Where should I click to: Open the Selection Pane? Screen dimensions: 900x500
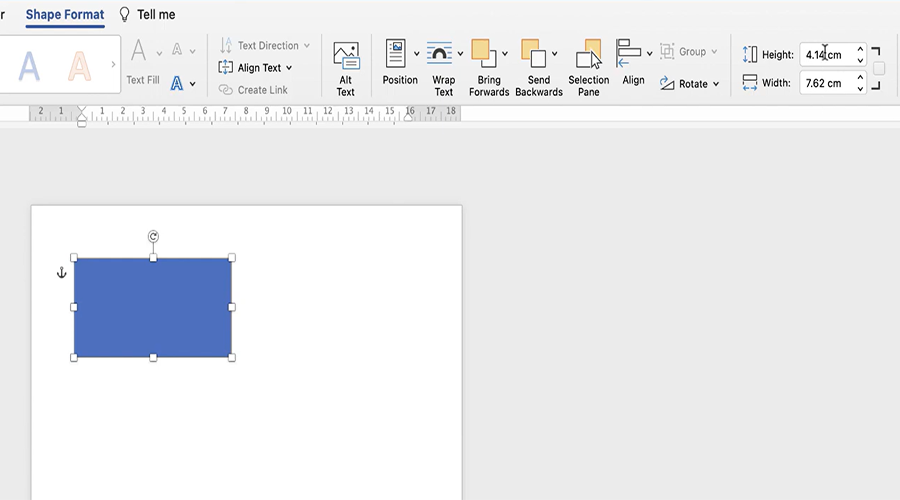click(x=589, y=54)
